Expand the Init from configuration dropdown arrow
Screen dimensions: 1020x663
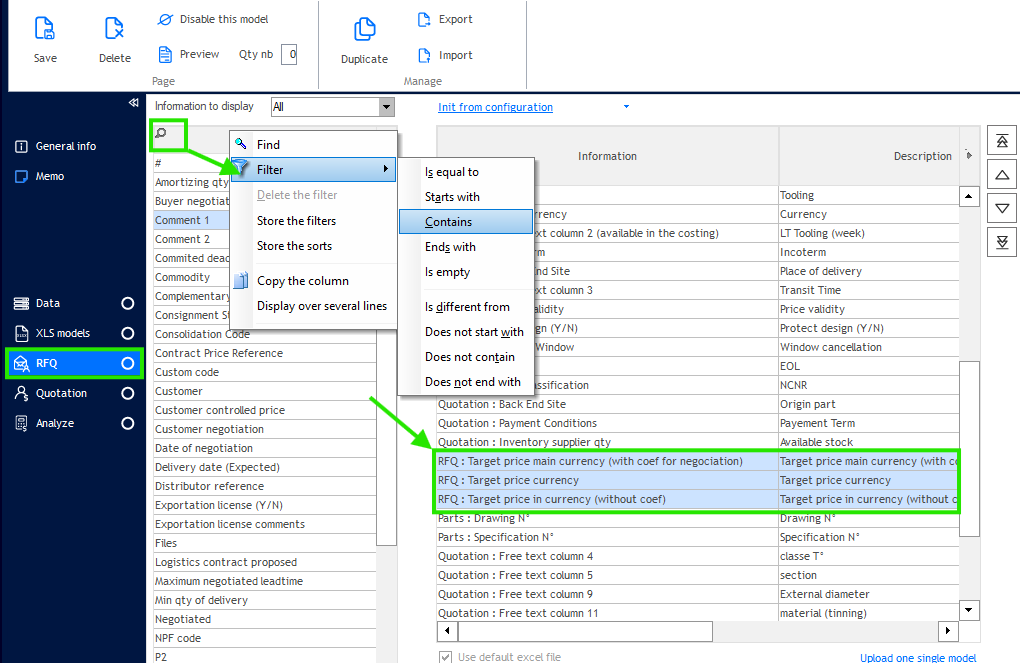point(626,107)
